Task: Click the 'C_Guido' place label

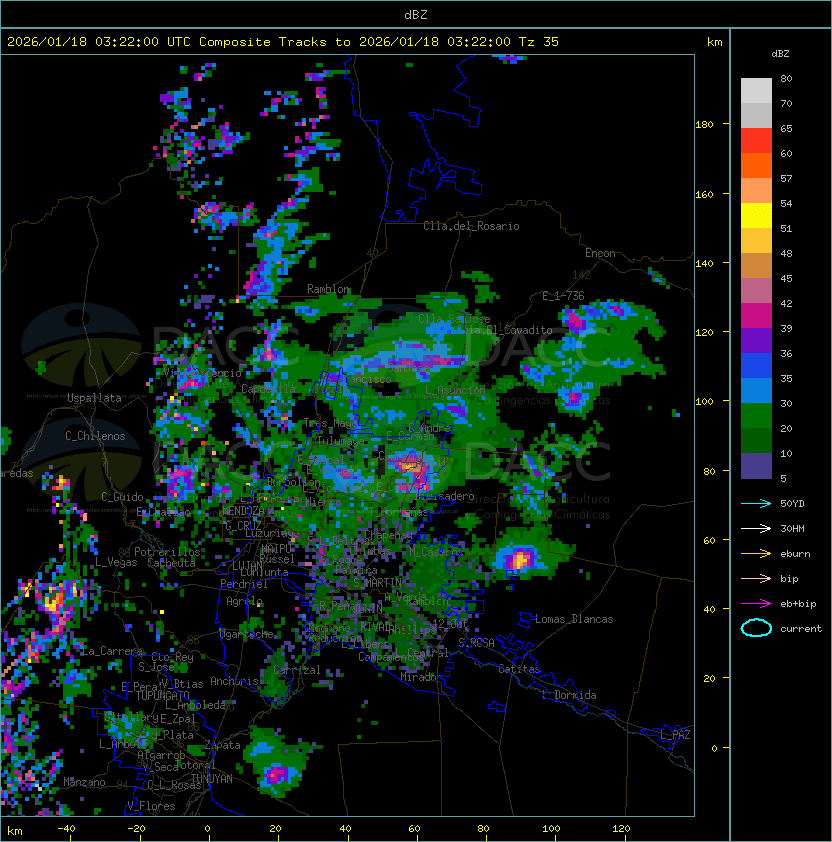Action: tap(122, 497)
